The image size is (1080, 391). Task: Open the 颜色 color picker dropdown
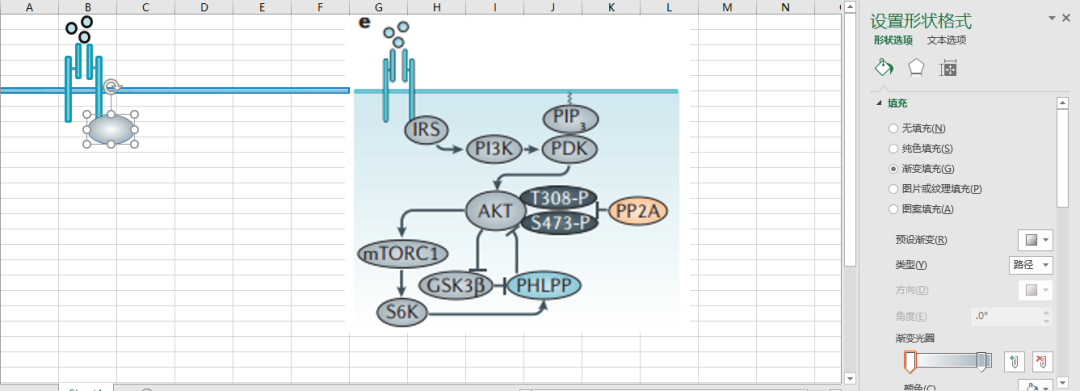pyautogui.click(x=1035, y=386)
